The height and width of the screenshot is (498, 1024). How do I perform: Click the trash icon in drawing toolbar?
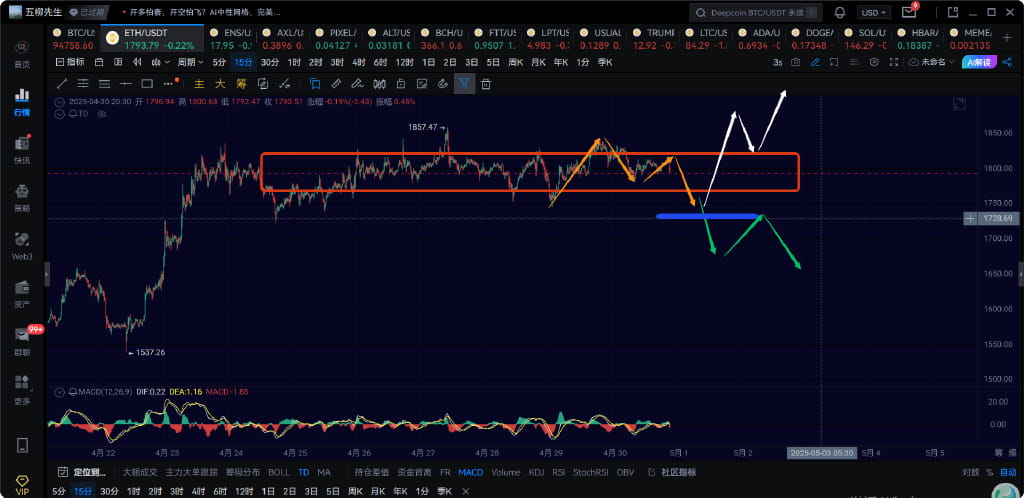point(486,84)
